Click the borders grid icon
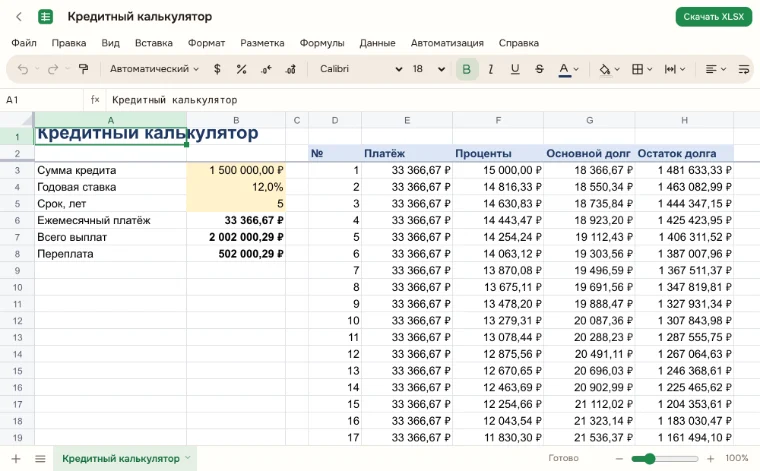Screen dimensions: 760x471 637,69
